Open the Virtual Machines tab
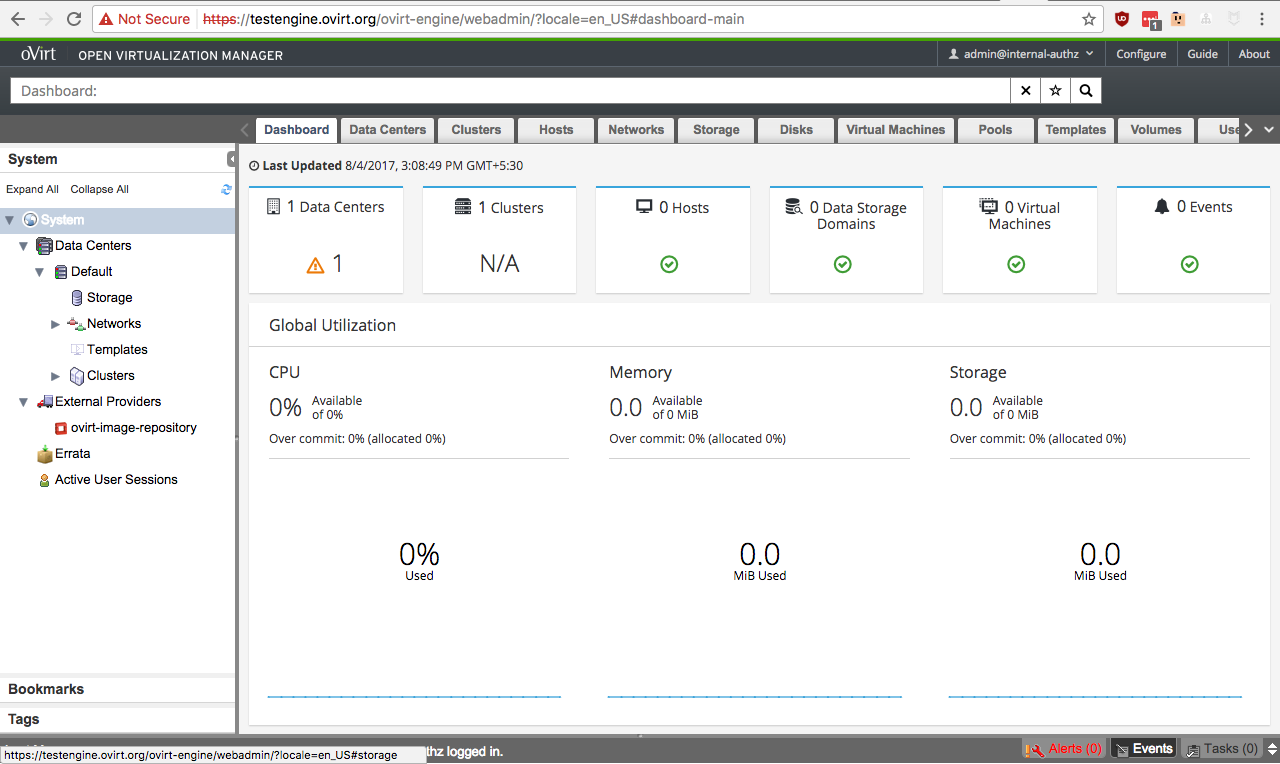This screenshot has width=1280, height=764. point(895,130)
